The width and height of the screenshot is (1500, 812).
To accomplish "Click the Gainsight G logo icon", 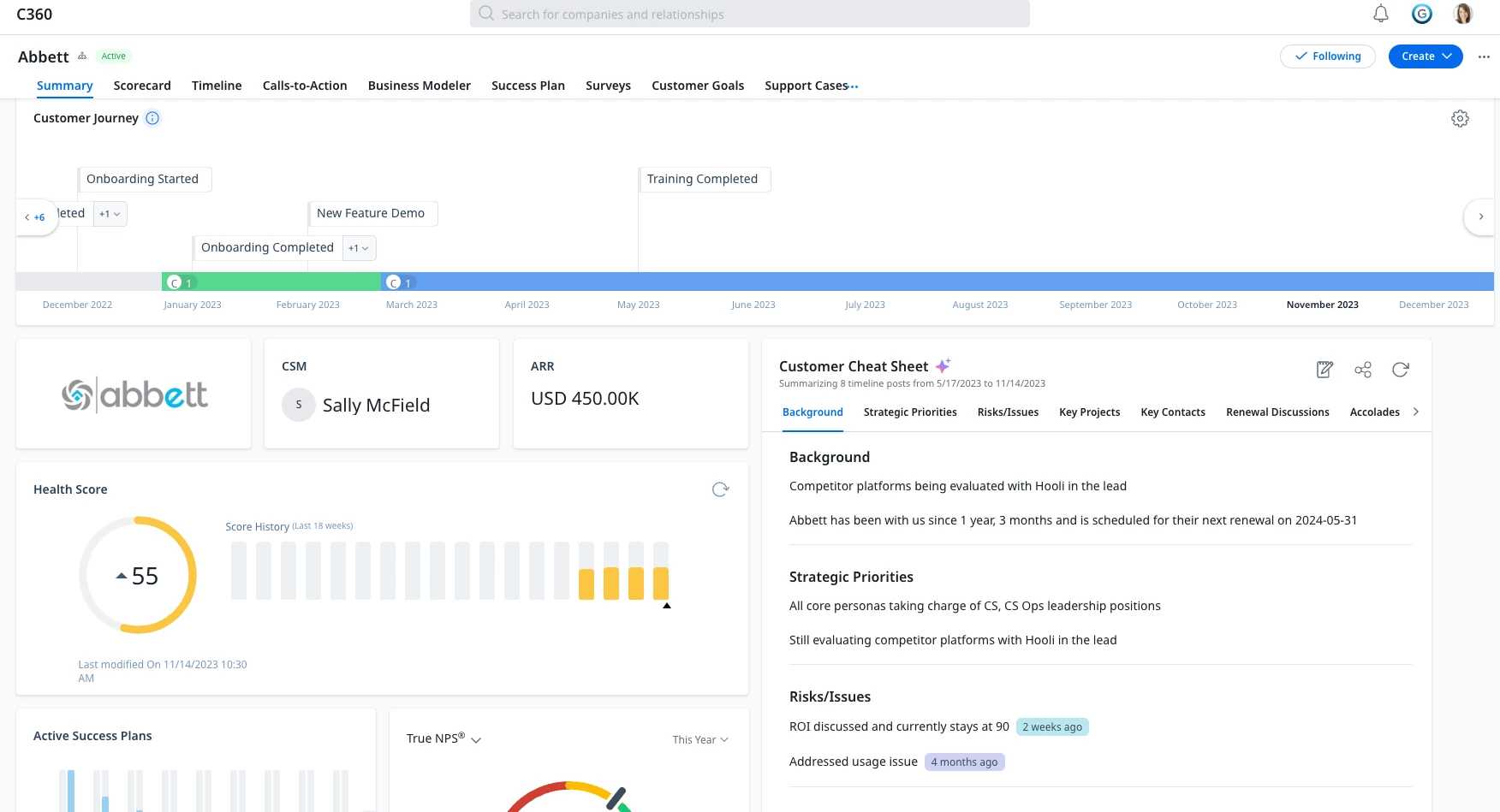I will pos(1422,14).
